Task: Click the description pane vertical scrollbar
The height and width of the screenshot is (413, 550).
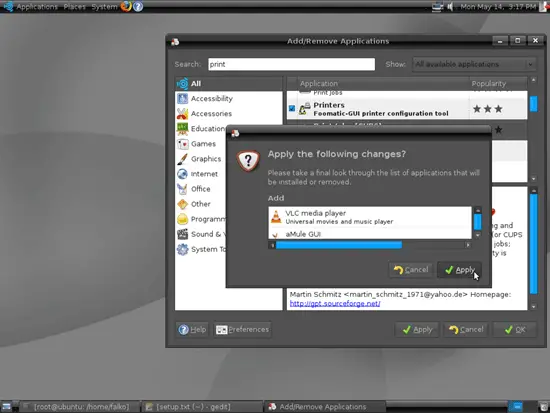Action: pos(534,244)
